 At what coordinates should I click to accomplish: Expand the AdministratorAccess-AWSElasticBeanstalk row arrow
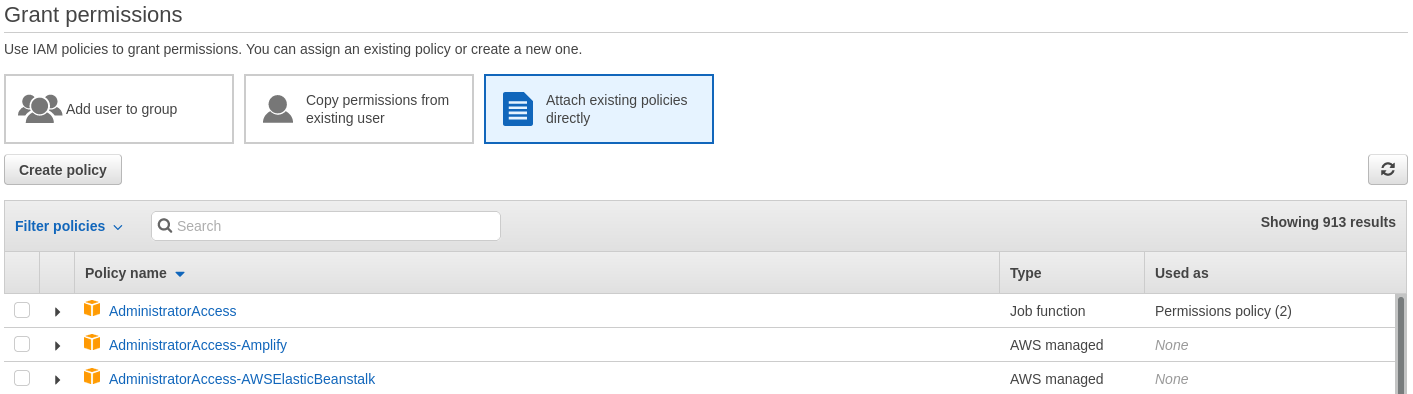(x=57, y=380)
